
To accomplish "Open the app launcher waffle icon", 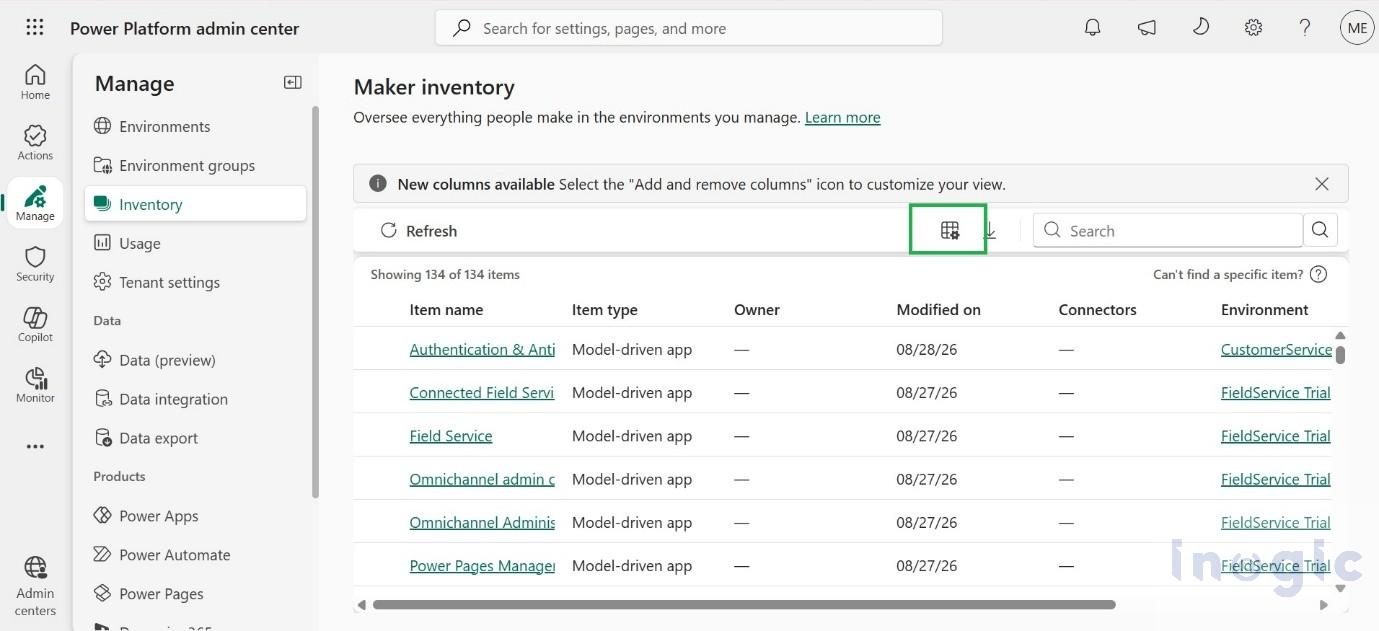I will [x=35, y=28].
